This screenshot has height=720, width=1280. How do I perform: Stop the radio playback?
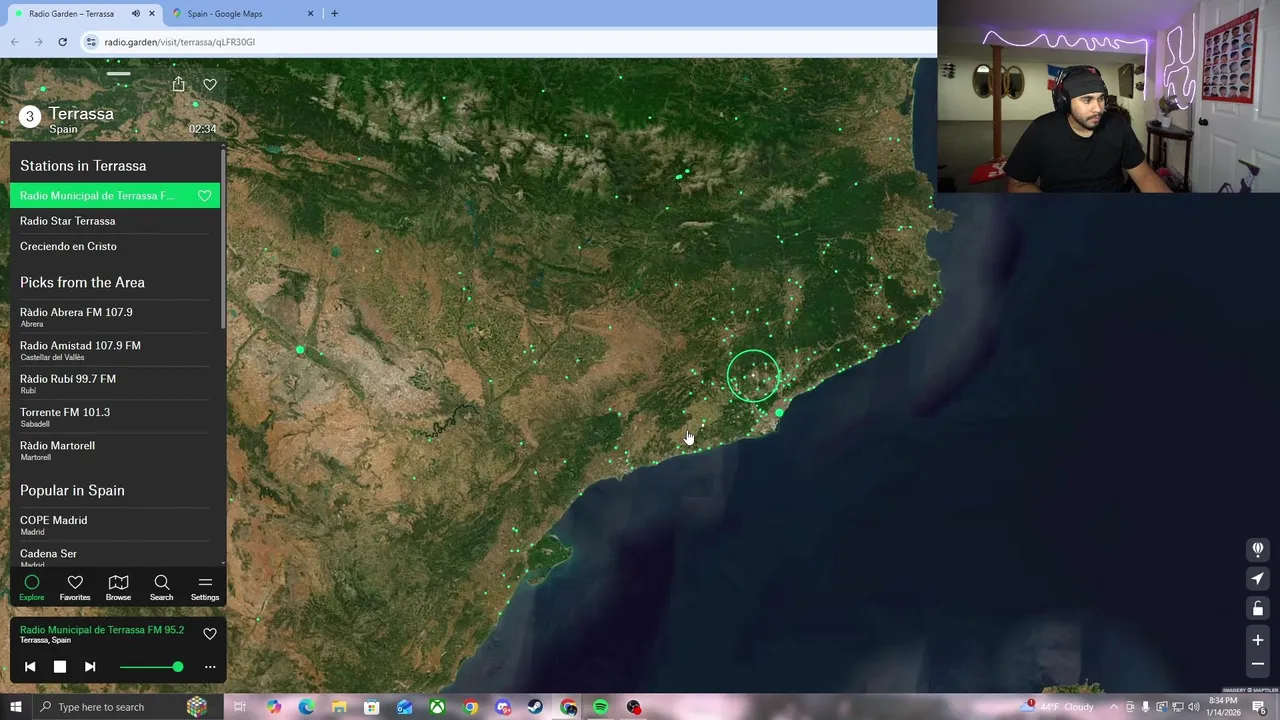60,667
